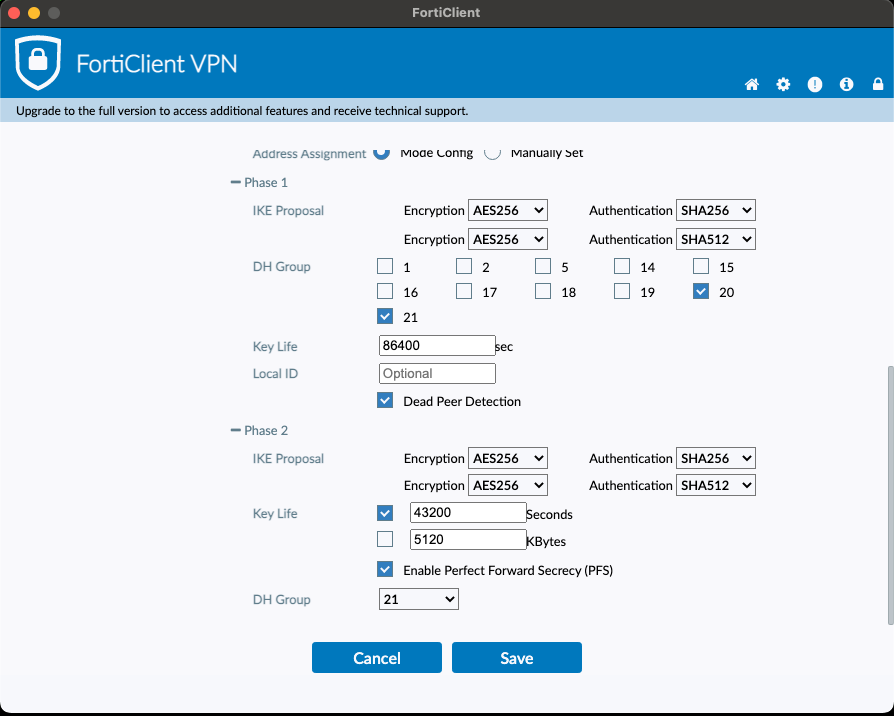Go to the Home icon in header
Image resolution: width=894 pixels, height=716 pixels.
751,84
